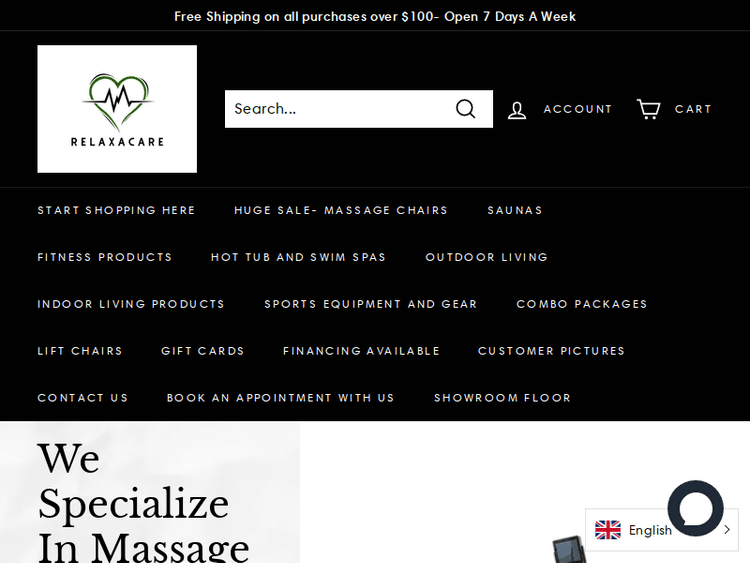Open Indoor Living Products menu
Image resolution: width=750 pixels, height=563 pixels.
pyautogui.click(x=131, y=304)
